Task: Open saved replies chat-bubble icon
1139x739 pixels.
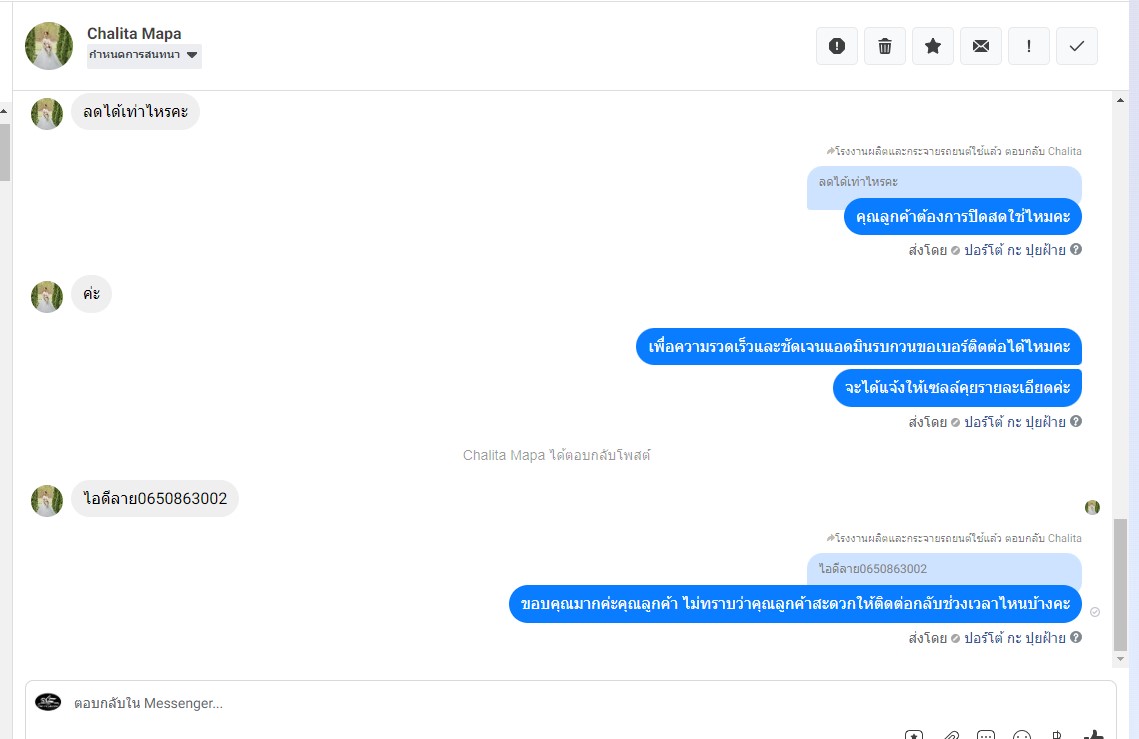Action: click(986, 735)
